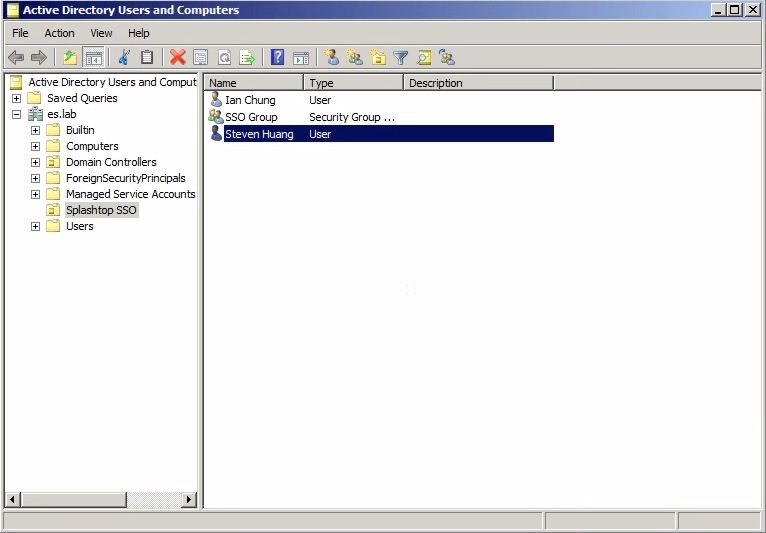Select the Active Directory Users root node
This screenshot has height=533, width=766.
click(112, 82)
